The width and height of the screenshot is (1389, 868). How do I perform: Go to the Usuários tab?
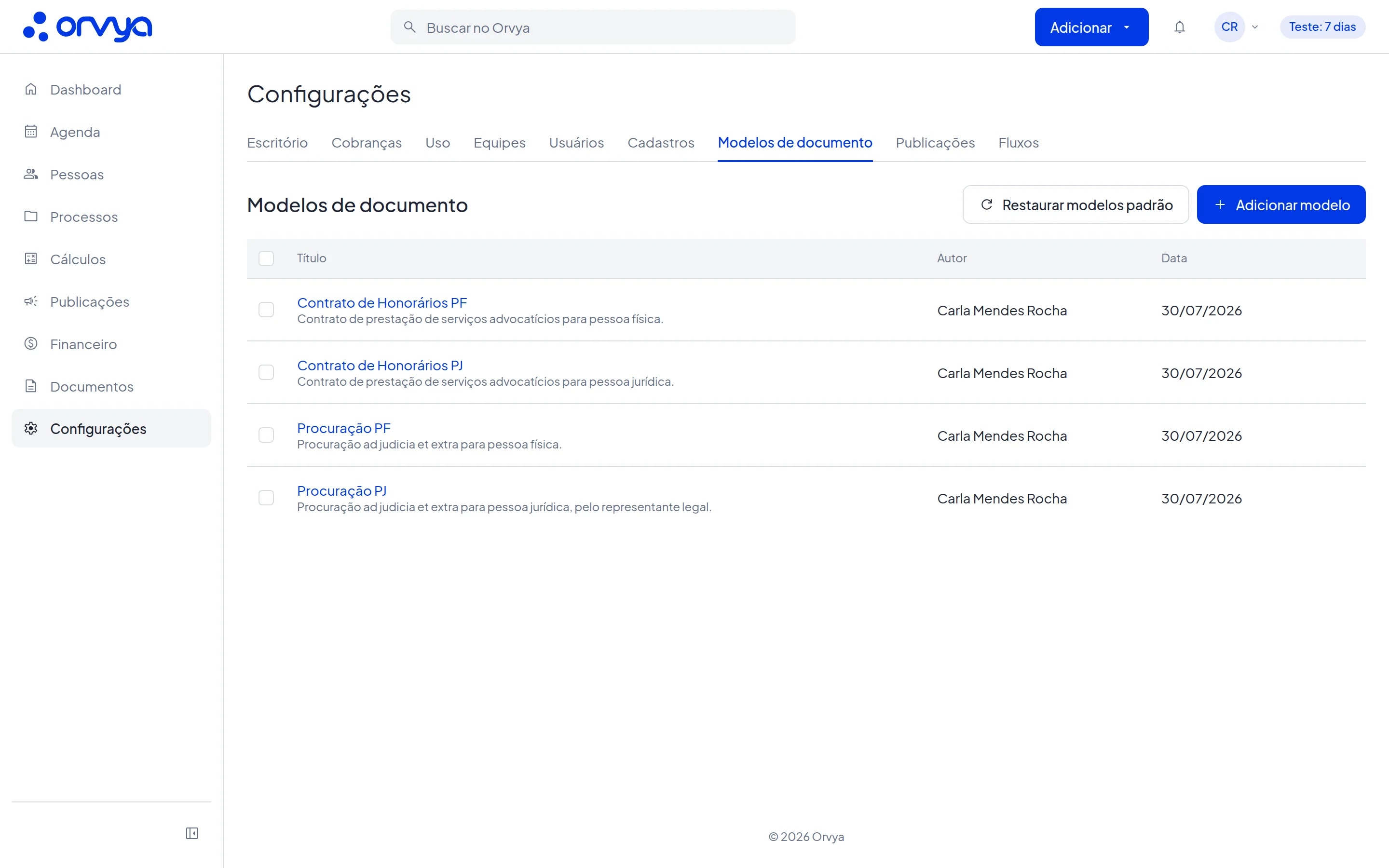tap(576, 142)
